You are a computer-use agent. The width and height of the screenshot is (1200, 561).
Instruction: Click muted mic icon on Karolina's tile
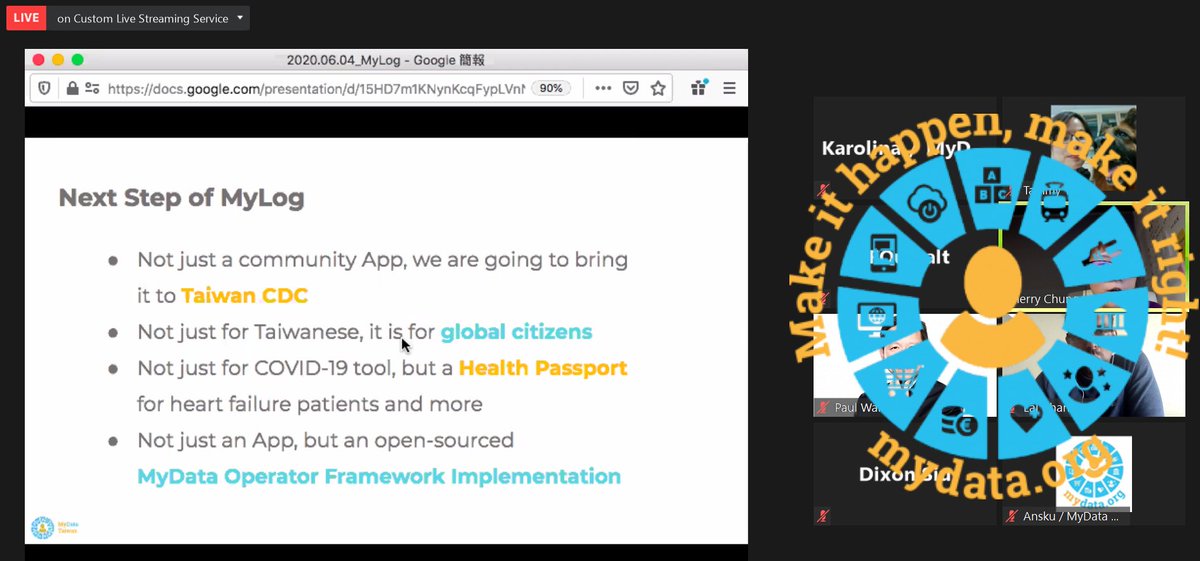[x=824, y=189]
